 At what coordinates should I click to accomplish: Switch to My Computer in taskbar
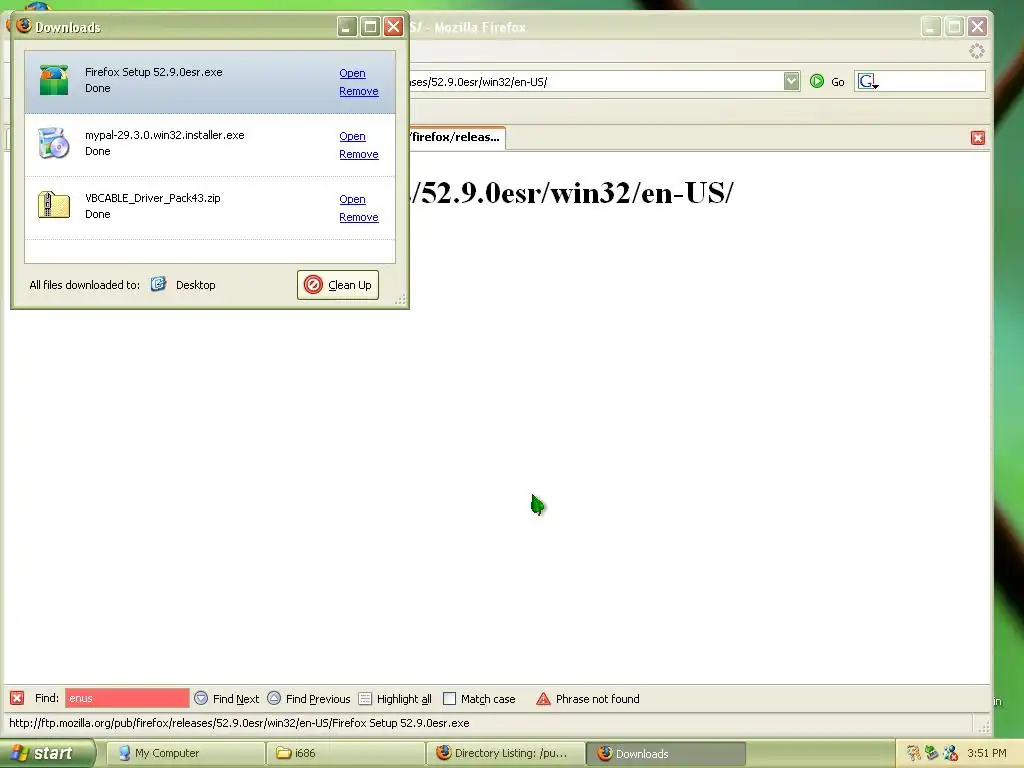coord(185,753)
